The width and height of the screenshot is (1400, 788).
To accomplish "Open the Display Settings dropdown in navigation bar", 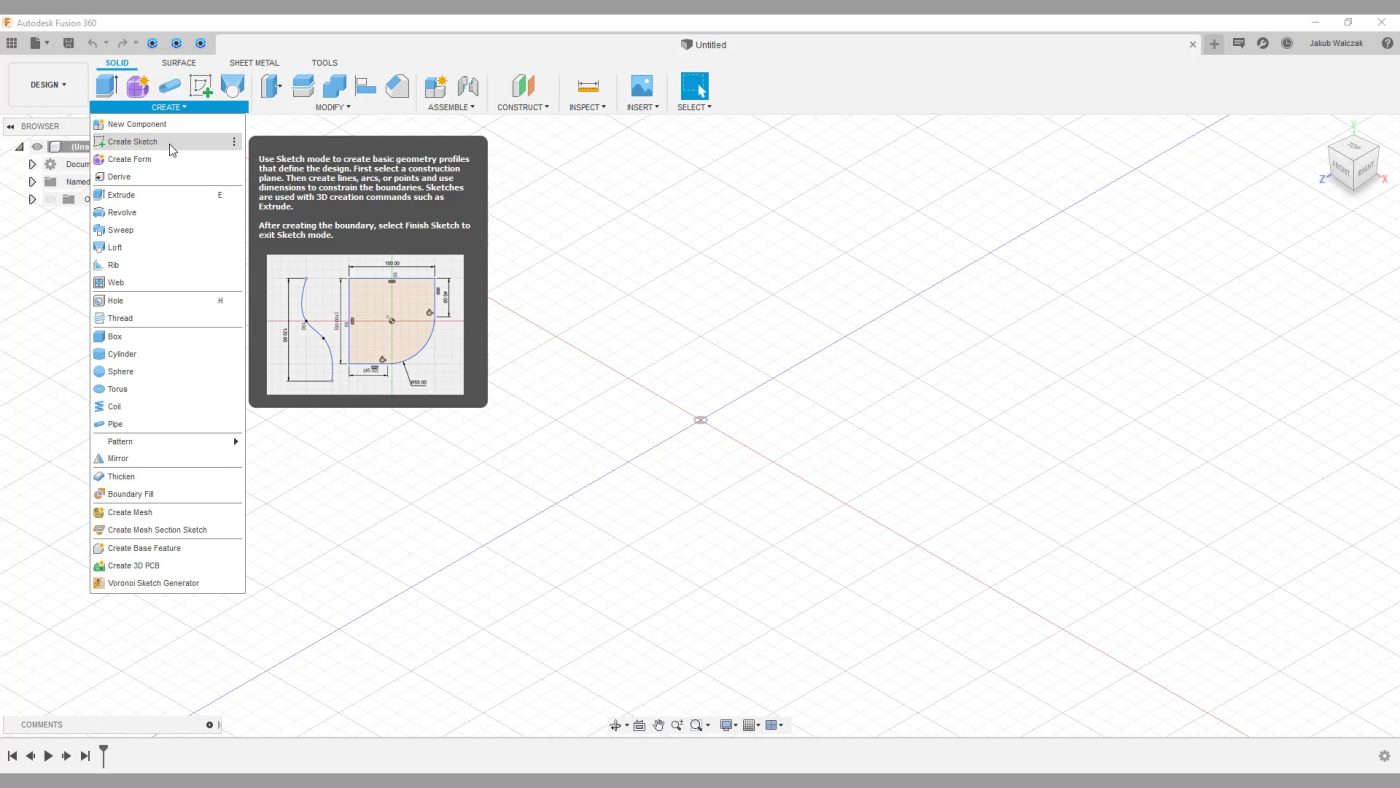I will pos(726,725).
